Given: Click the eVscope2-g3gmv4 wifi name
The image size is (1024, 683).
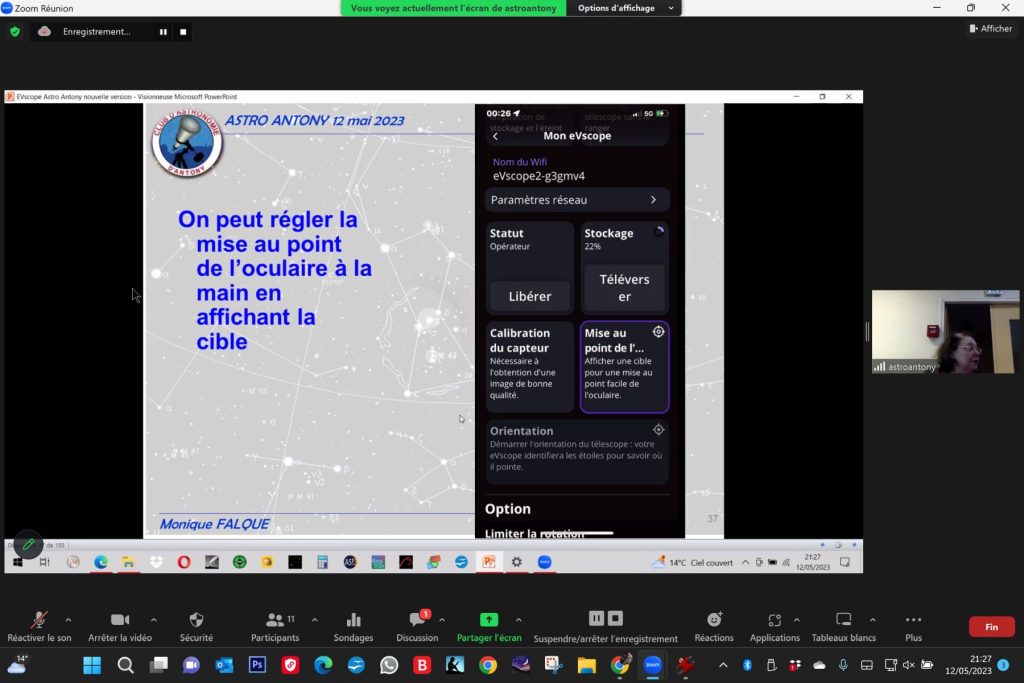Looking at the screenshot, I should pyautogui.click(x=539, y=176).
